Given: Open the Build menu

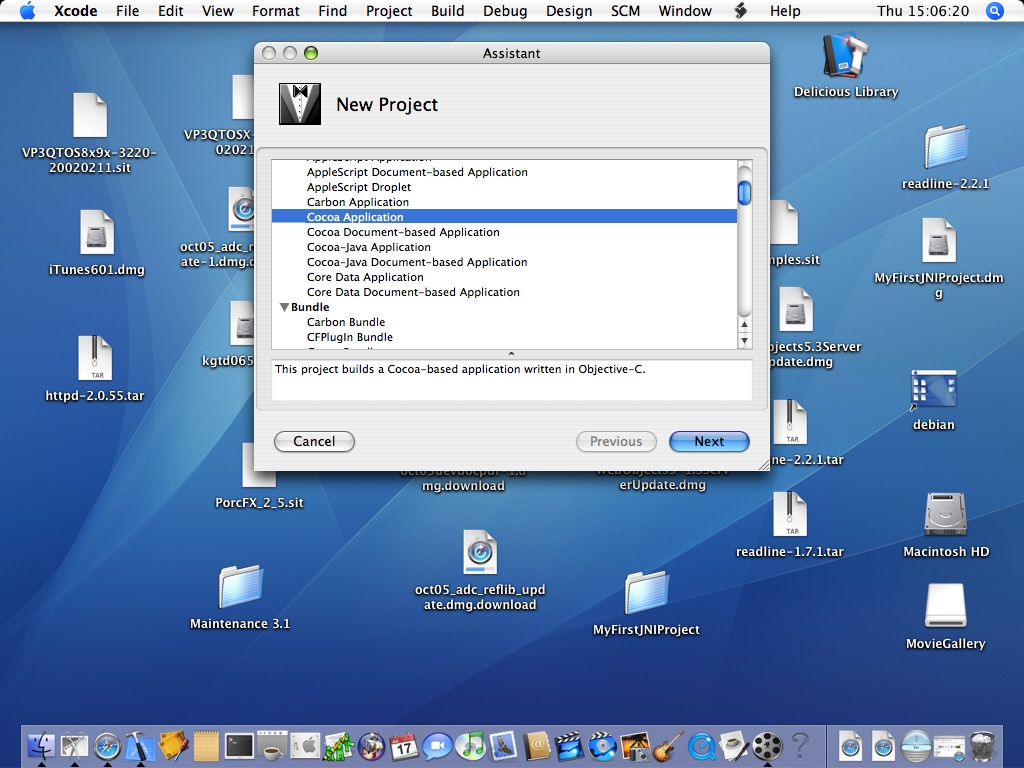Looking at the screenshot, I should [x=447, y=11].
